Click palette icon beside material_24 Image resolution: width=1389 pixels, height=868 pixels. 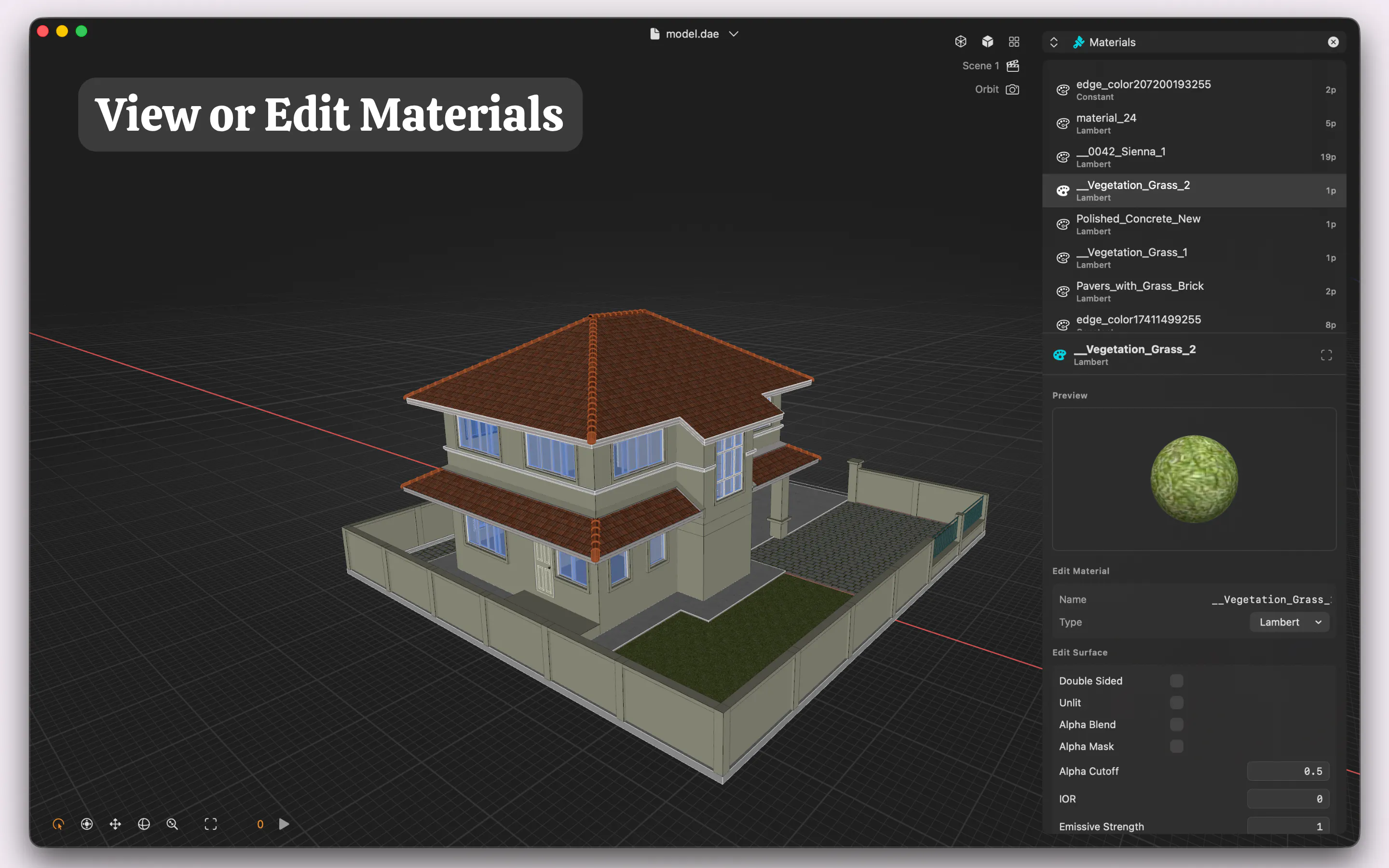(1063, 123)
